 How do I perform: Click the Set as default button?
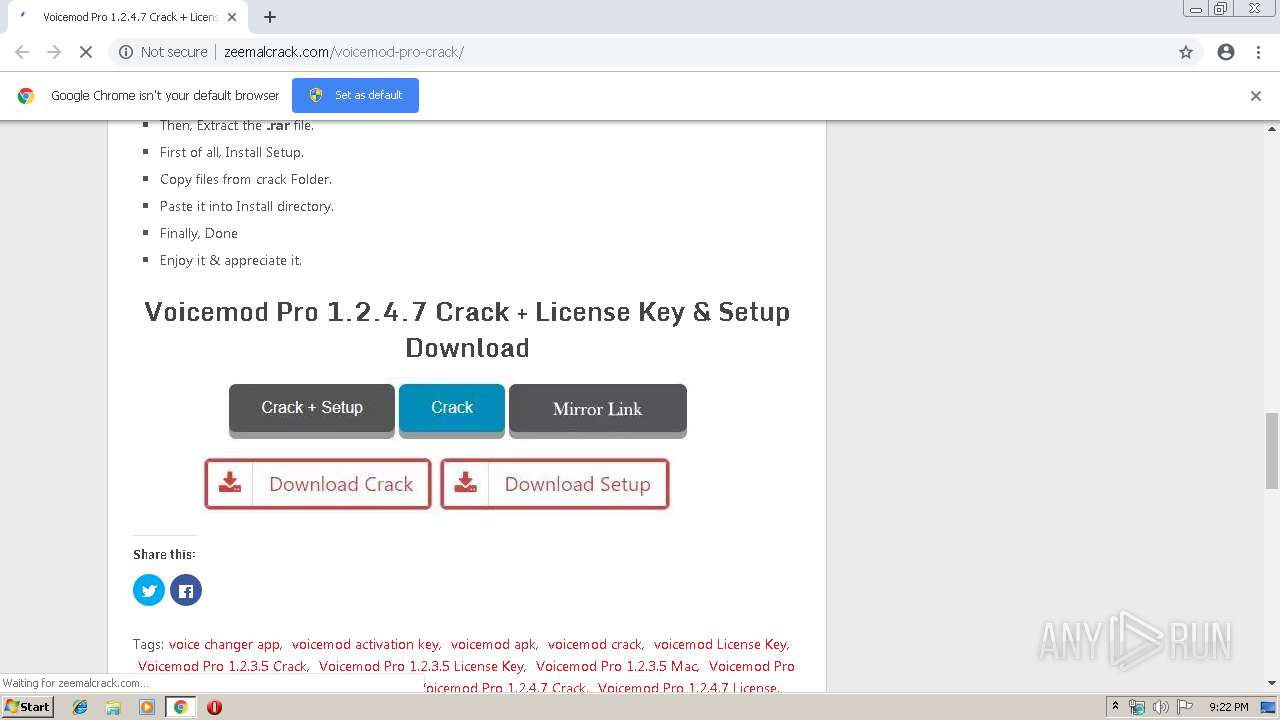(x=355, y=95)
